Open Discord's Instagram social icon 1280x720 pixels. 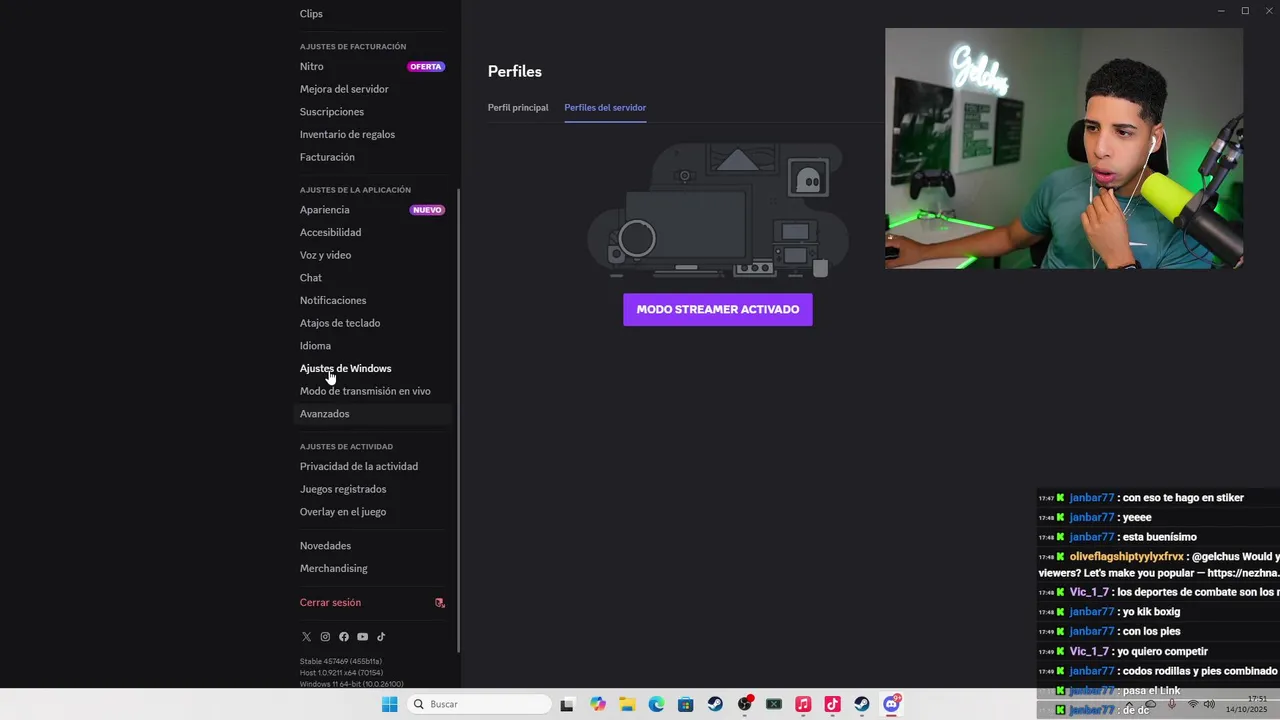tap(325, 637)
